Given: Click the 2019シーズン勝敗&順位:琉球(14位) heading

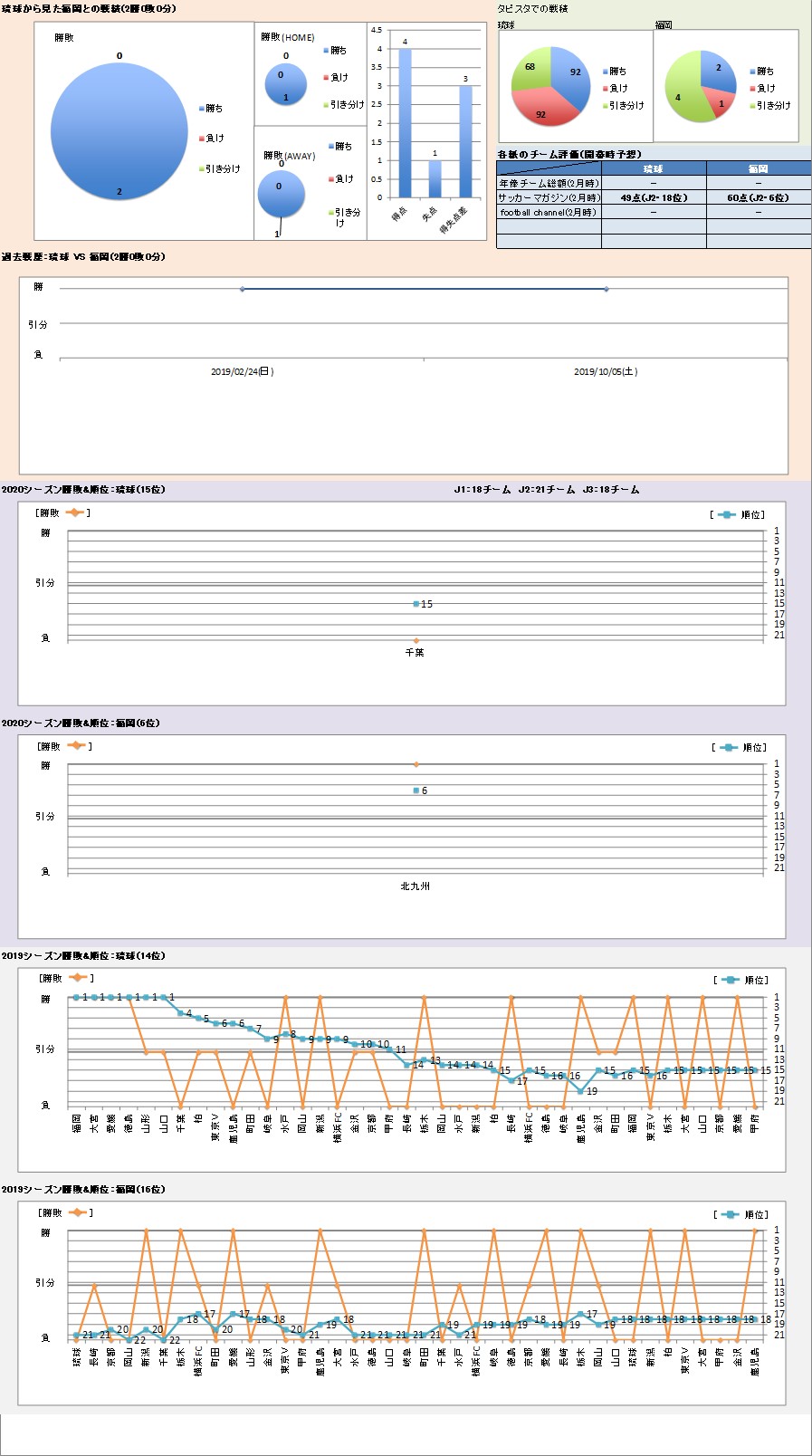Looking at the screenshot, I should (x=83, y=956).
